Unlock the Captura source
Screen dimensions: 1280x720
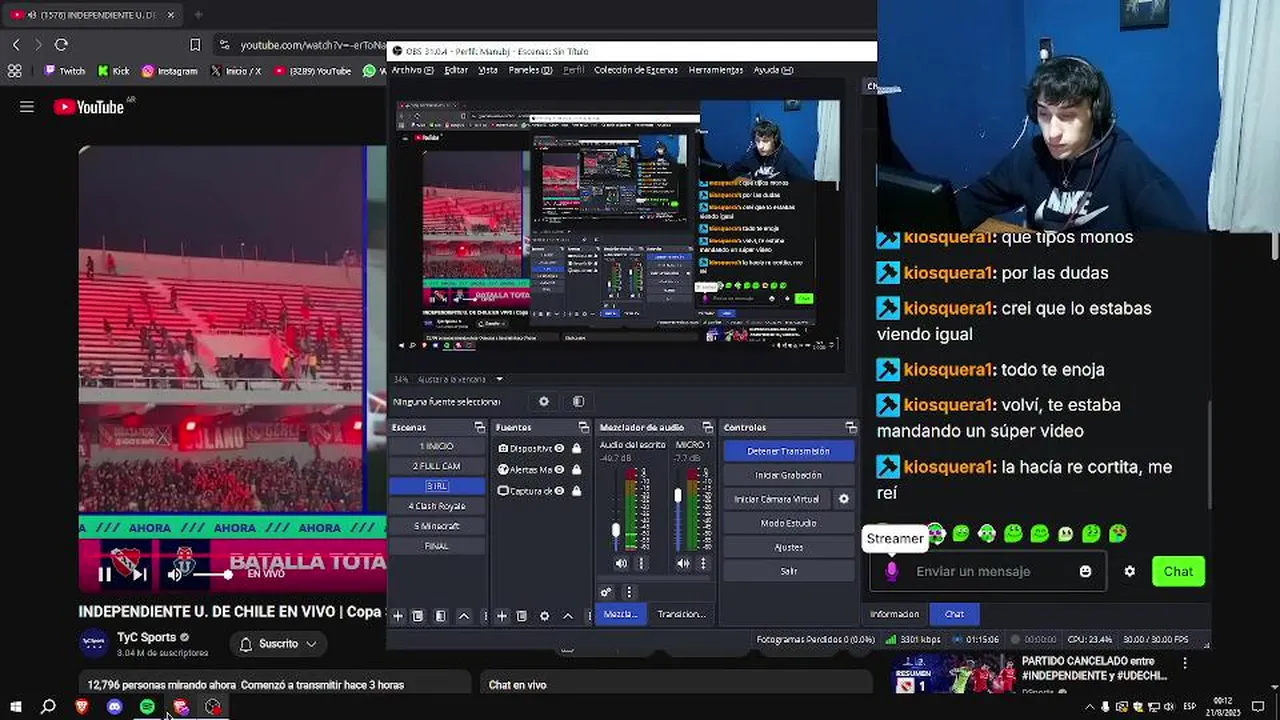coord(576,491)
